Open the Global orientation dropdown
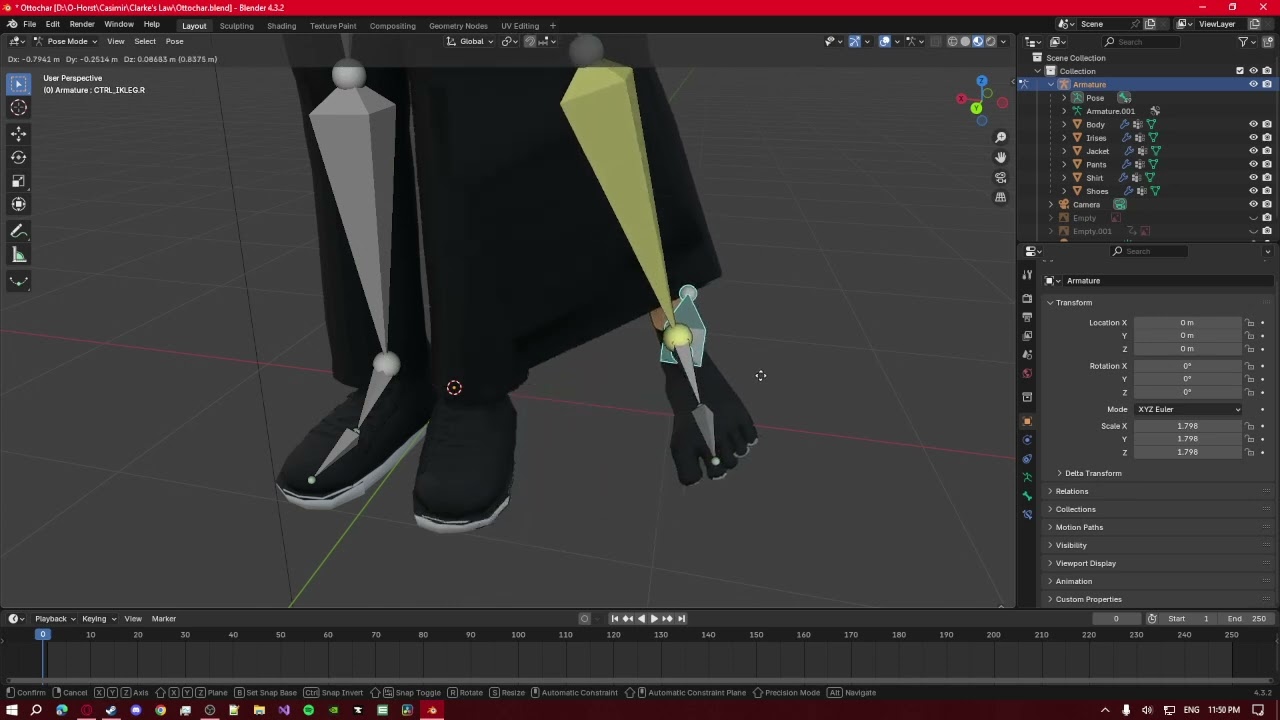This screenshot has width=1280, height=720. coord(469,41)
